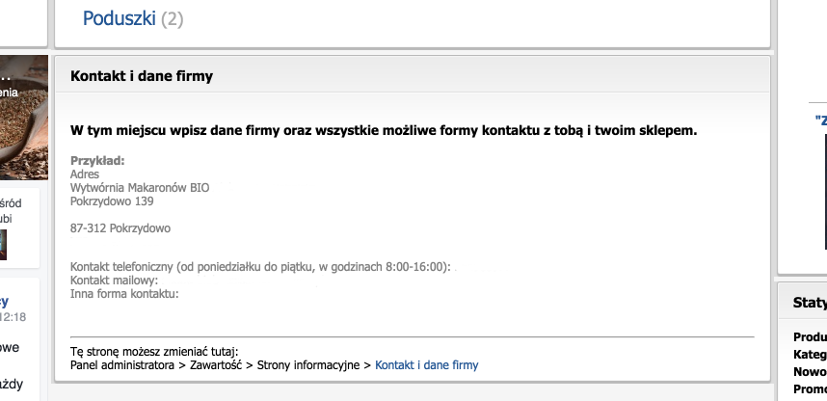Click the Pokrzydowo 139 address line

coord(111,201)
